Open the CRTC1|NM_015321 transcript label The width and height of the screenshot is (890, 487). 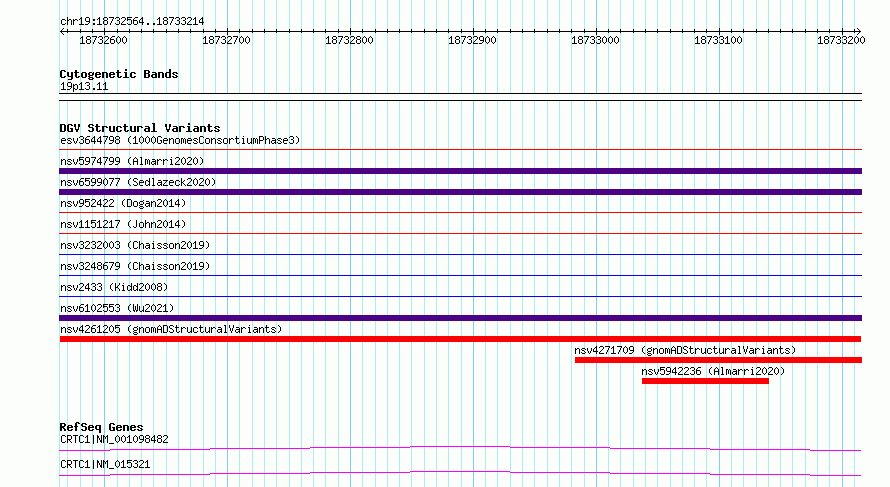(105, 464)
